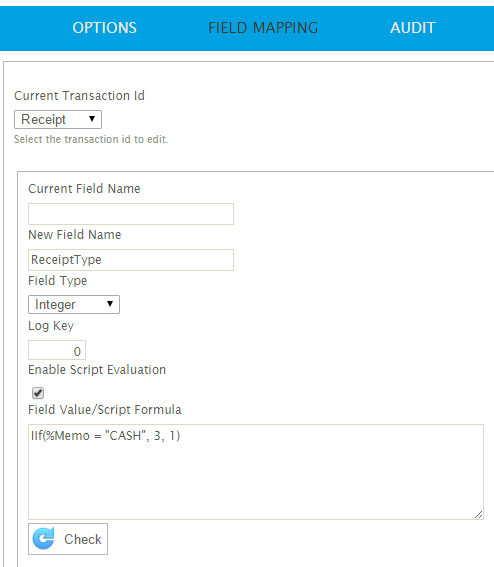494x567 pixels.
Task: Open the FIELD MAPPING tab
Action: click(263, 28)
